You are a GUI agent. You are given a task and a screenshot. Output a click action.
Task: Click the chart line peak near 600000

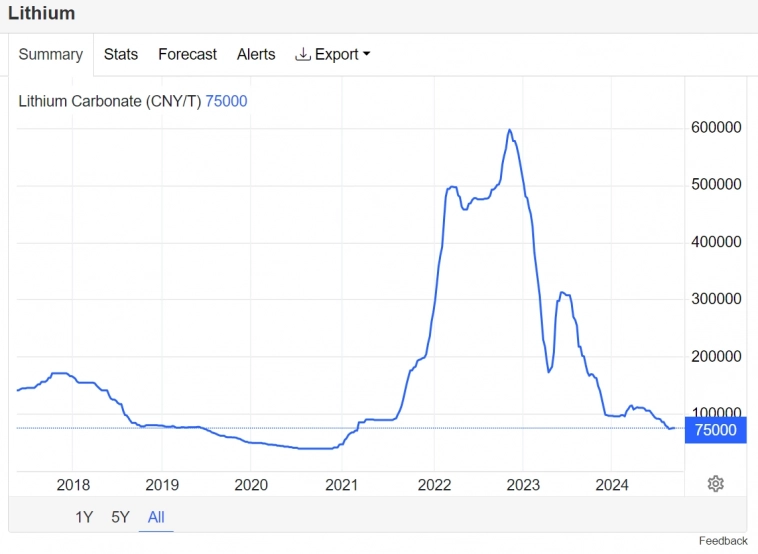point(510,130)
